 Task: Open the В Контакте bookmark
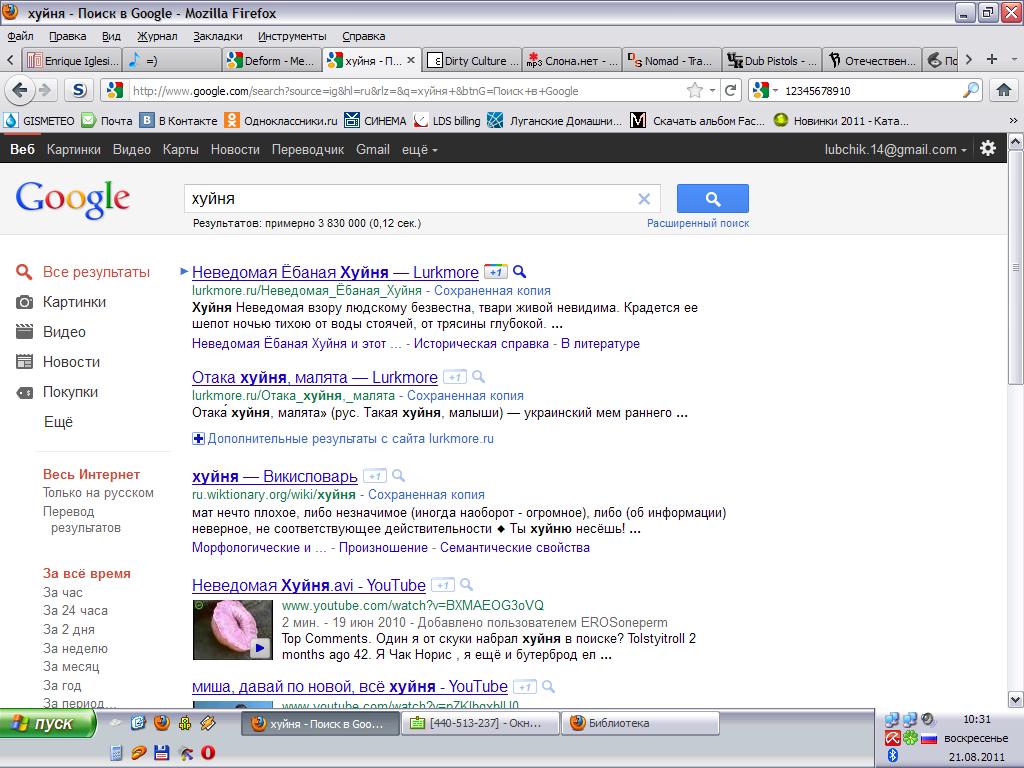[x=179, y=121]
